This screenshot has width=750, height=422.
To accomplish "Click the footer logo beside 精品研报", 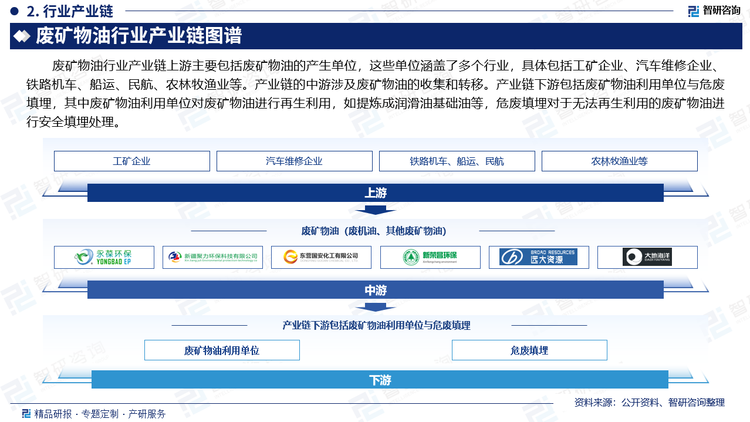I will 27,414.
